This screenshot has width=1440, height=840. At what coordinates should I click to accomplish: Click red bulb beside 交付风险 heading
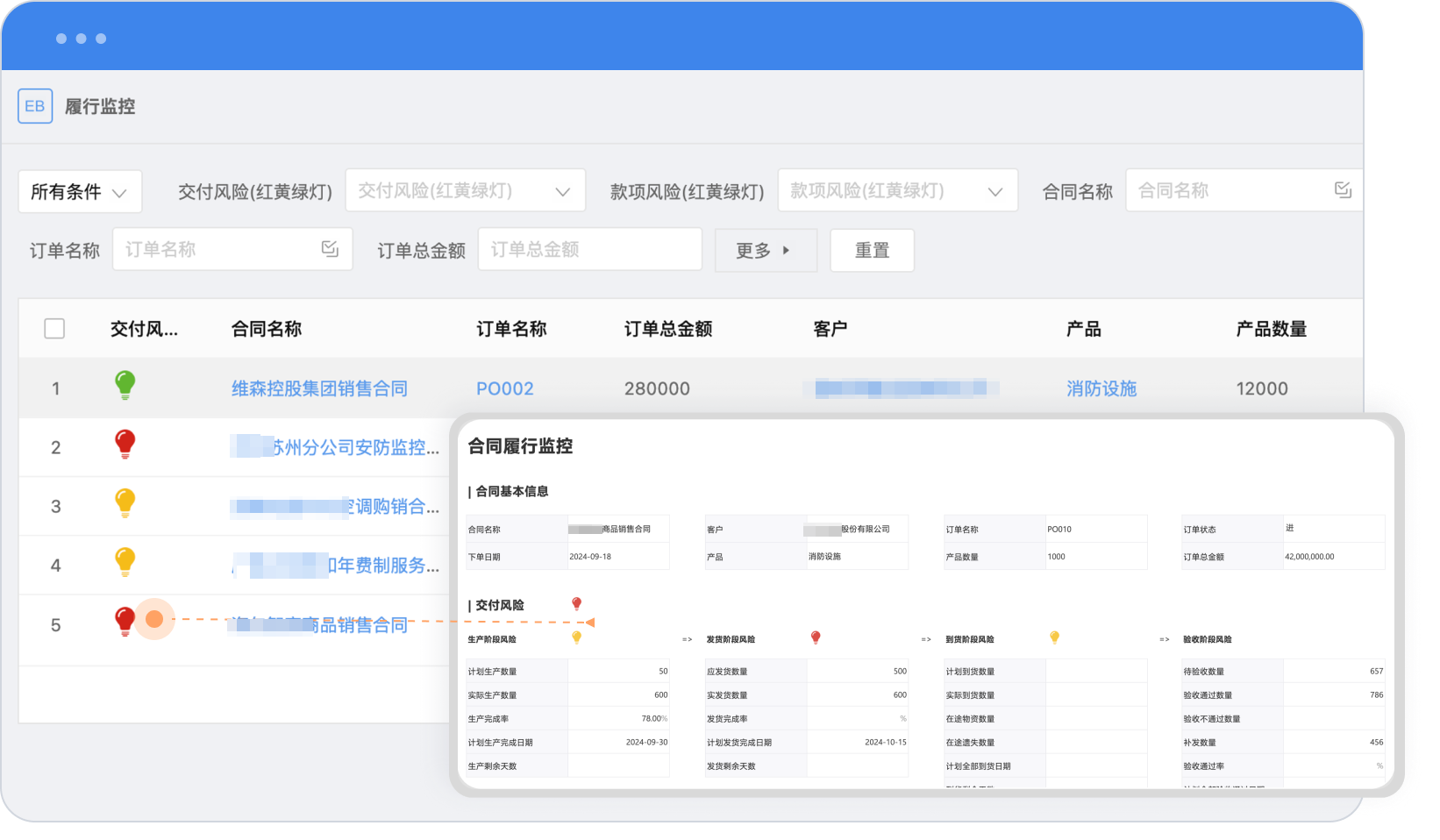(x=577, y=604)
